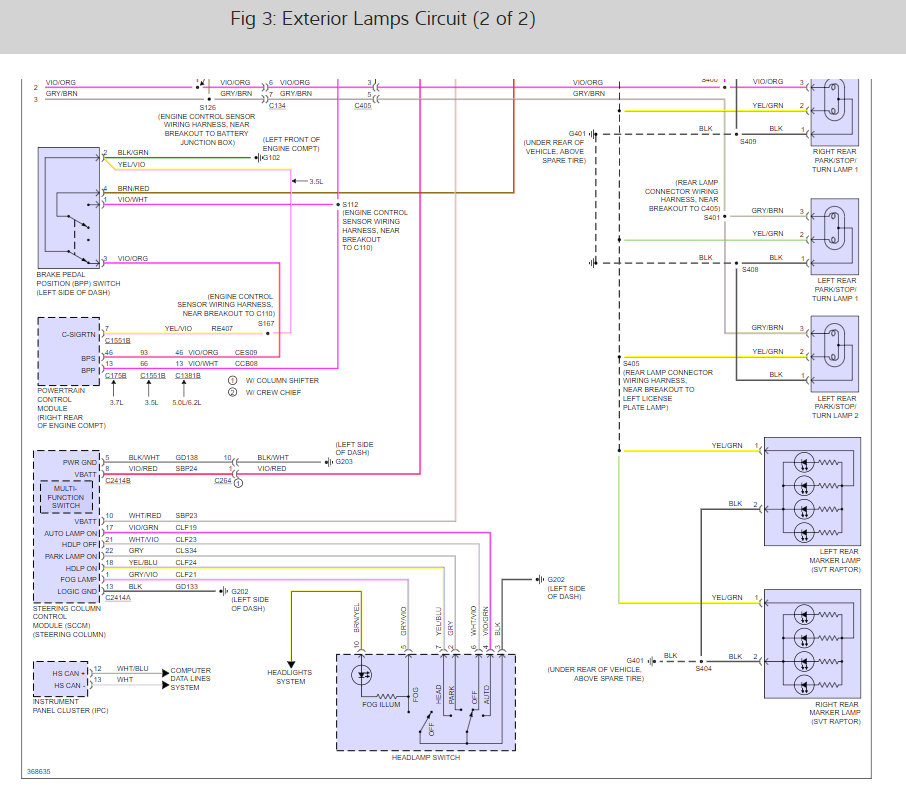
Task: Click the S409 splice label
Action: pyautogui.click(x=748, y=141)
